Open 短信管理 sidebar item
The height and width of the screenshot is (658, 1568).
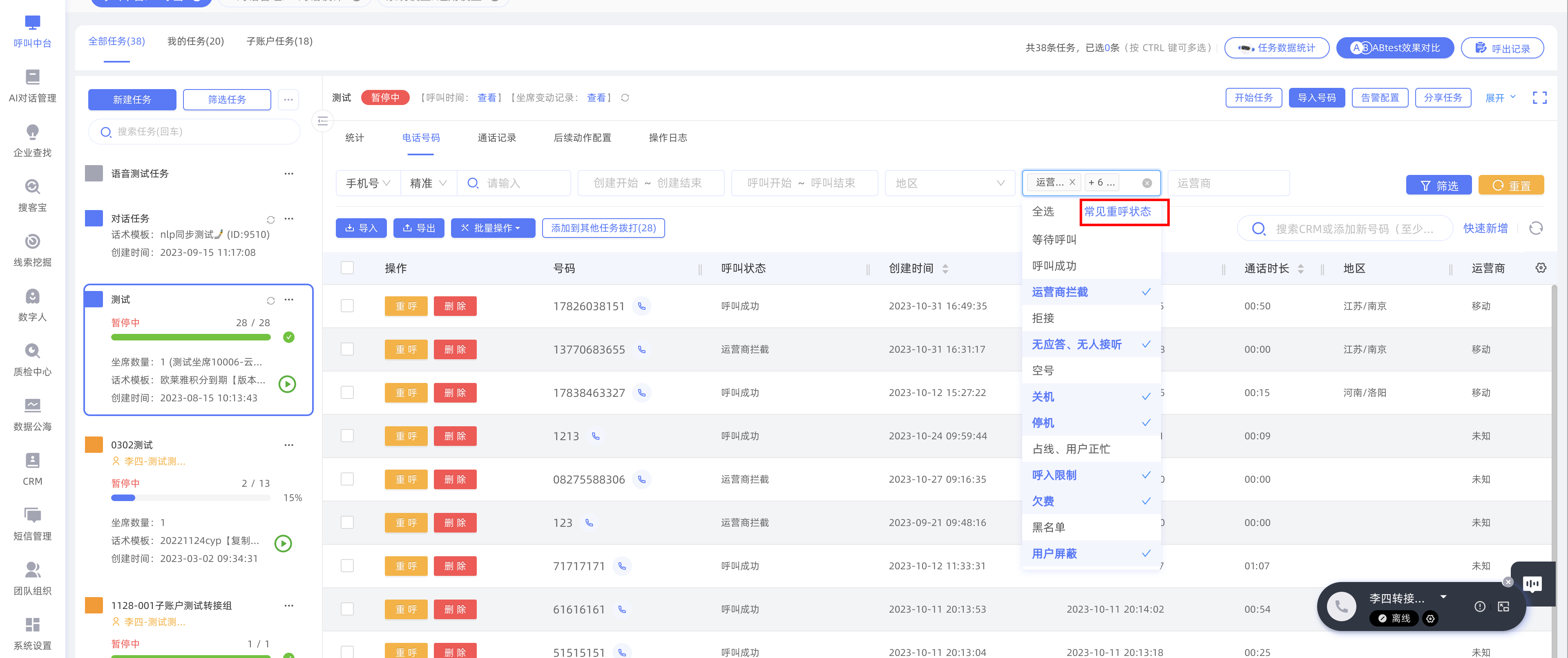[x=32, y=524]
